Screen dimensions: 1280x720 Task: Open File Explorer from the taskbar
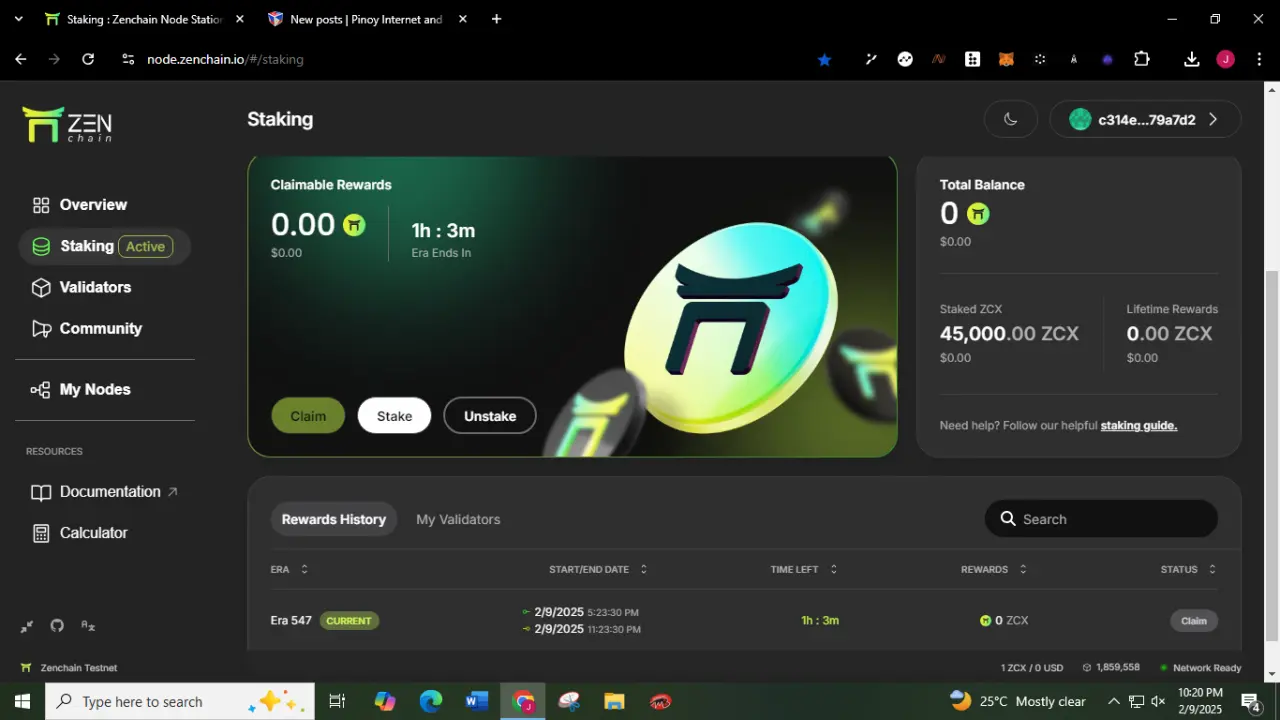[x=614, y=701]
